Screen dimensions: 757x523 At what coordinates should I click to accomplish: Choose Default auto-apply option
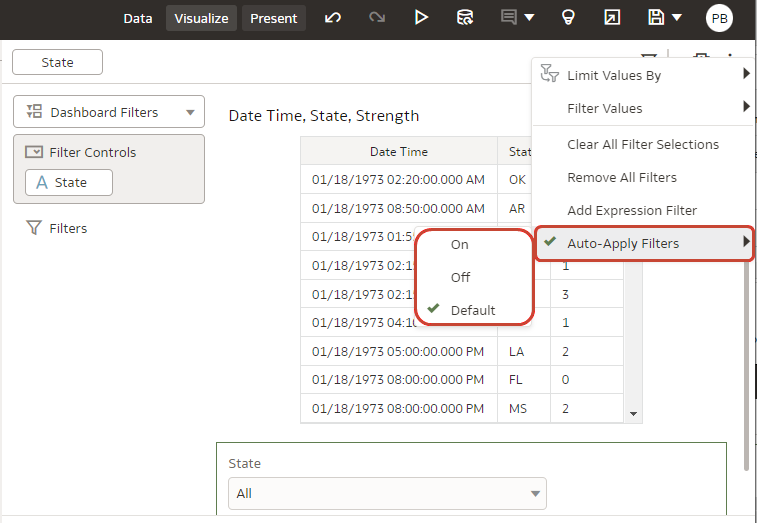point(472,310)
